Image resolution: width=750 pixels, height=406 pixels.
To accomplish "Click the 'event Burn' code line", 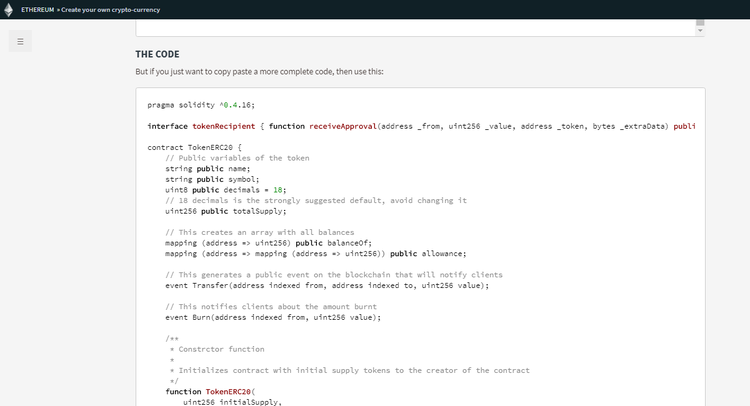I will [x=272, y=317].
